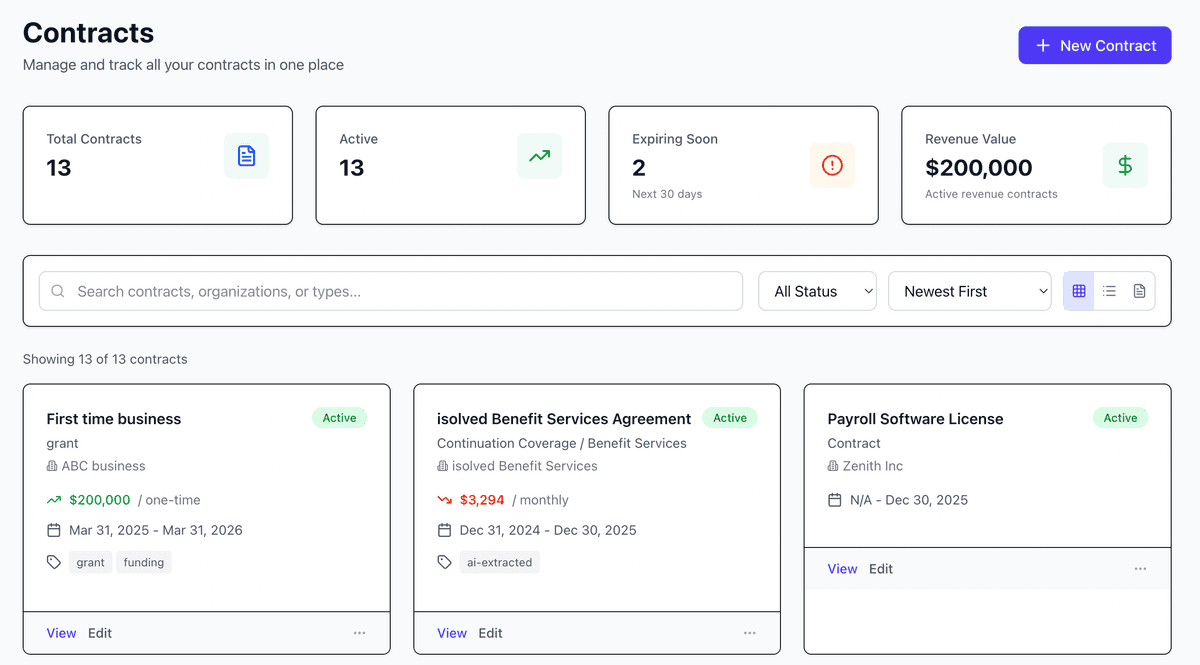Select the grant tag on first card
1200x665 pixels.
click(x=90, y=562)
